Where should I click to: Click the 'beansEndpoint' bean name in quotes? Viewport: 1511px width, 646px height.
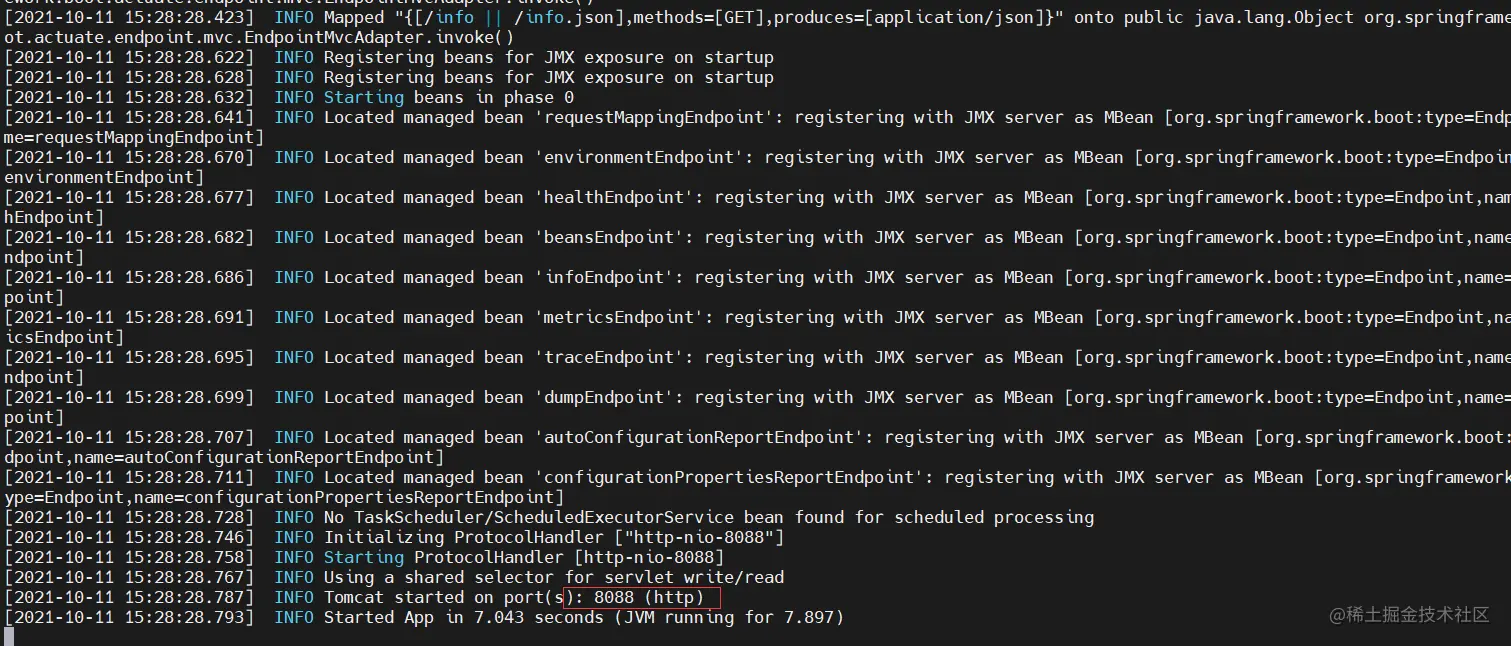tap(608, 238)
